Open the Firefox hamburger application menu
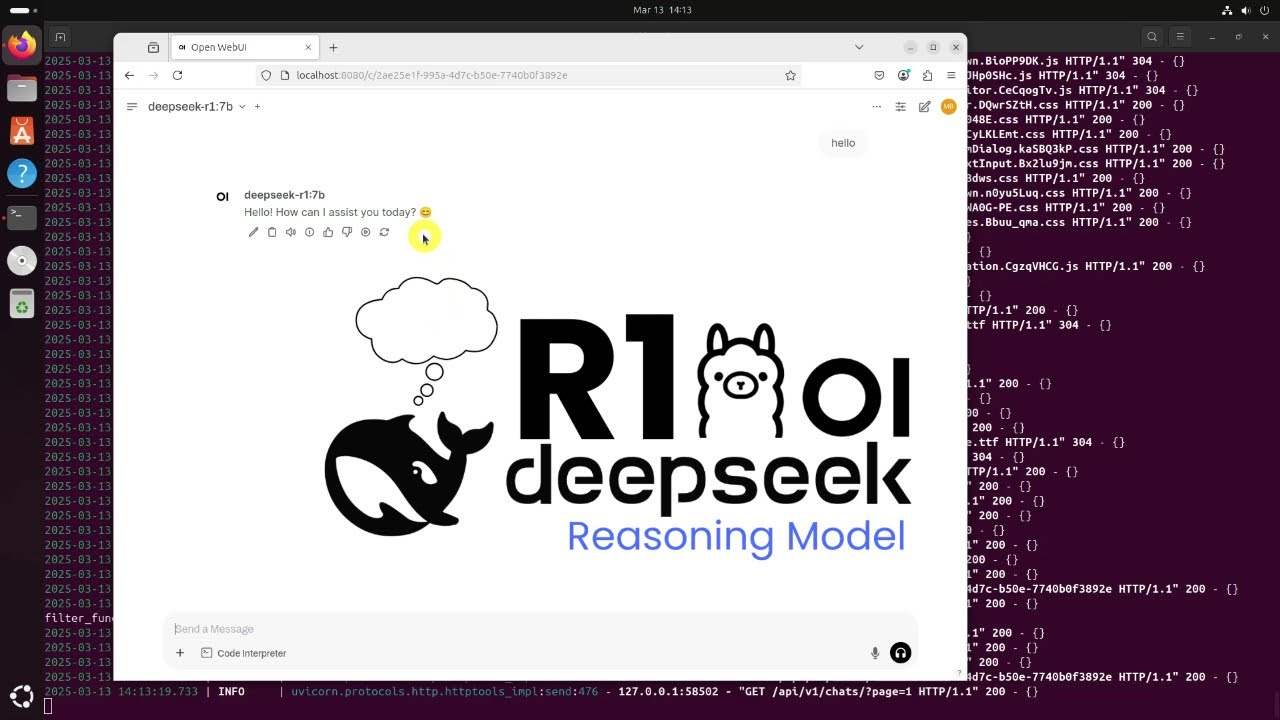Viewport: 1280px width, 720px height. click(x=951, y=75)
